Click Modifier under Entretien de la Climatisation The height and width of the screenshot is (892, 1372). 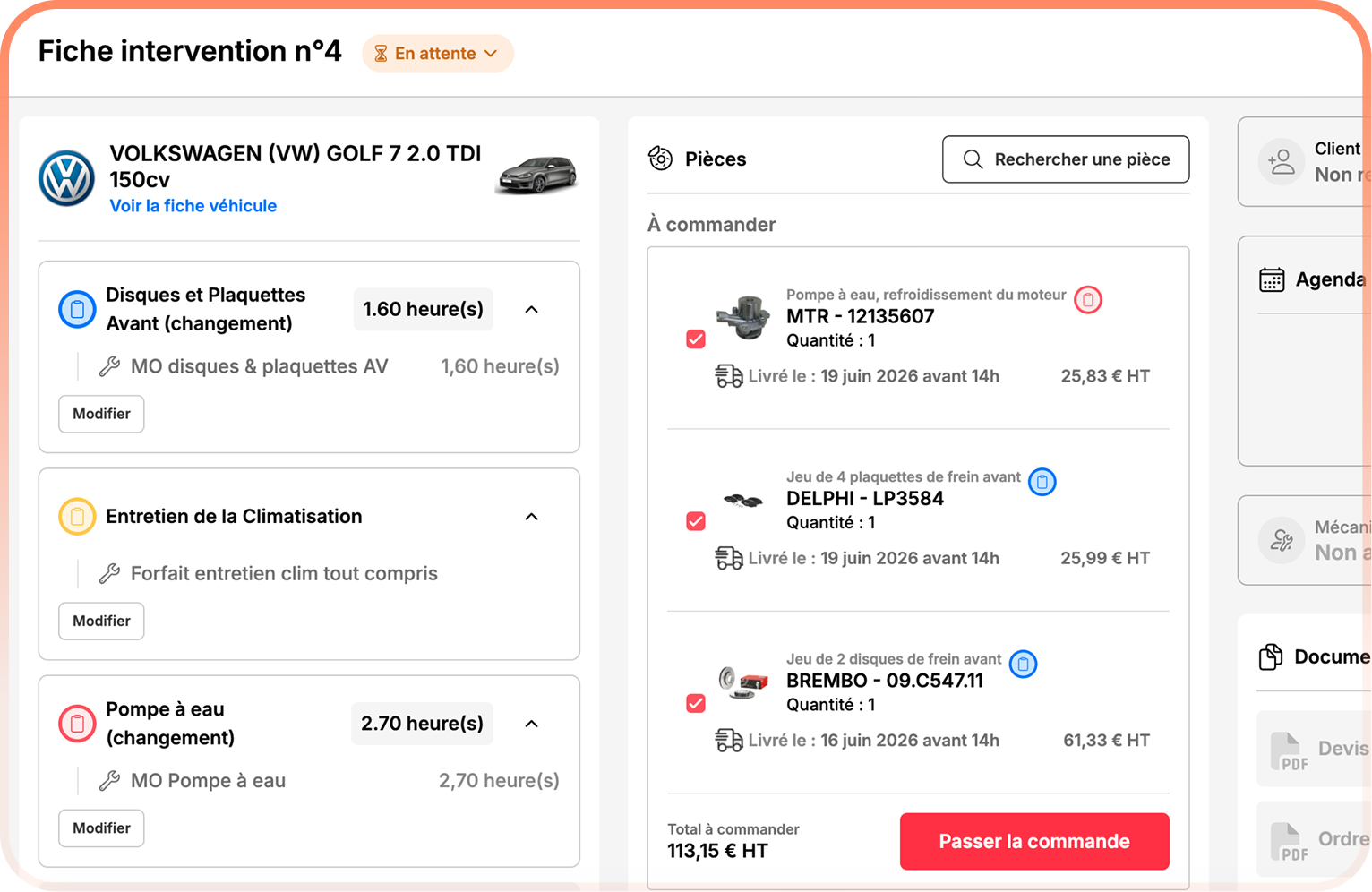101,621
